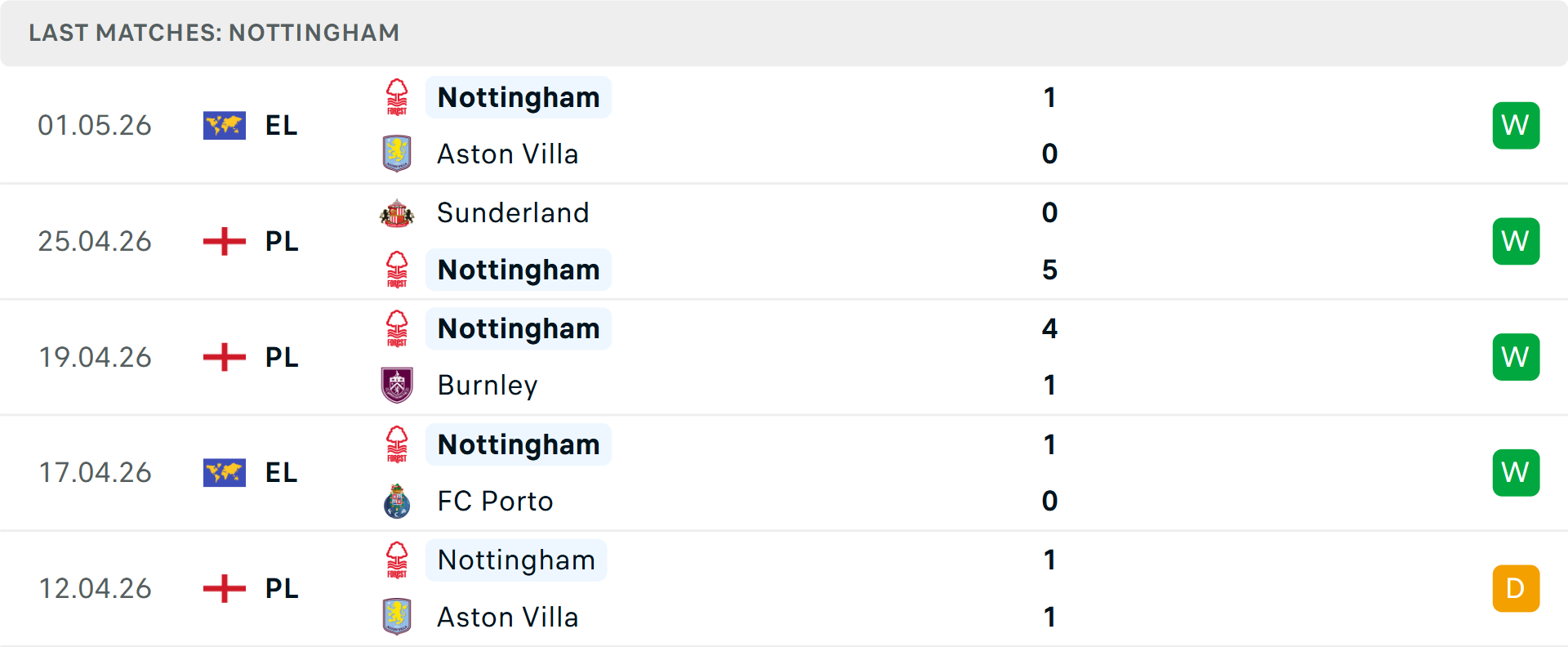Click the Aston Villa crest in the 01.05.26 match

(x=397, y=154)
